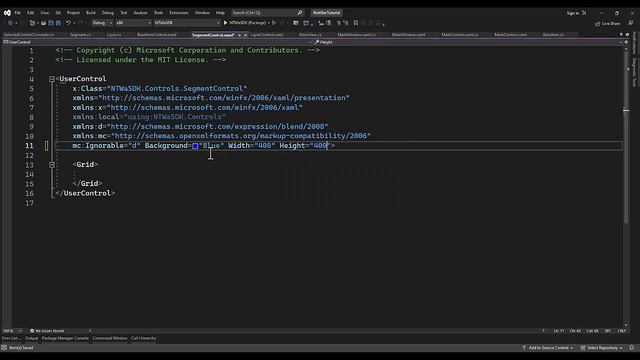Open the Analyze menu

(140, 13)
